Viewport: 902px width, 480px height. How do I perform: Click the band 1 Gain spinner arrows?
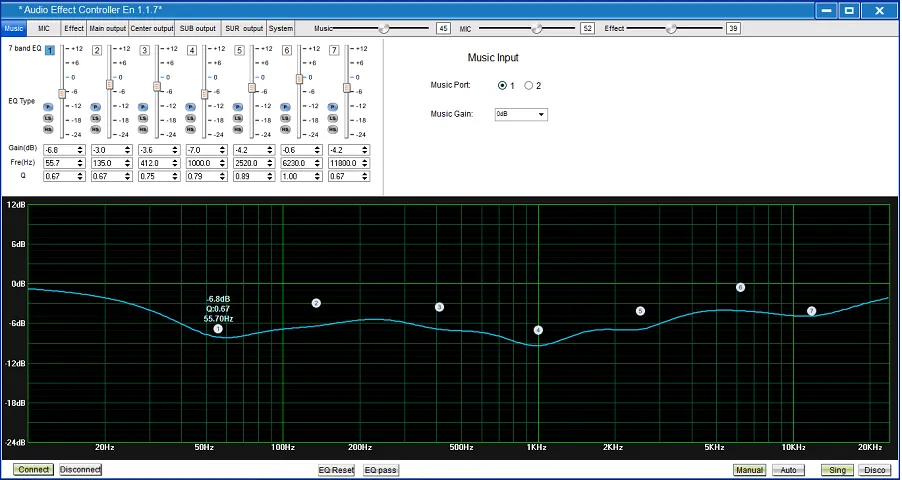click(79, 149)
